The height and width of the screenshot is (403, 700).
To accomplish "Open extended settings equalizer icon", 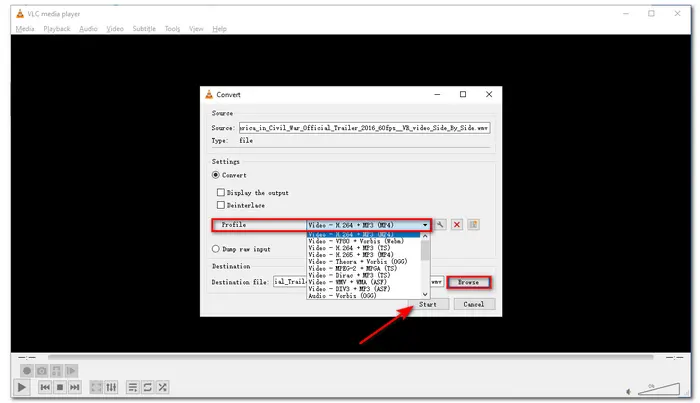I will [x=111, y=387].
